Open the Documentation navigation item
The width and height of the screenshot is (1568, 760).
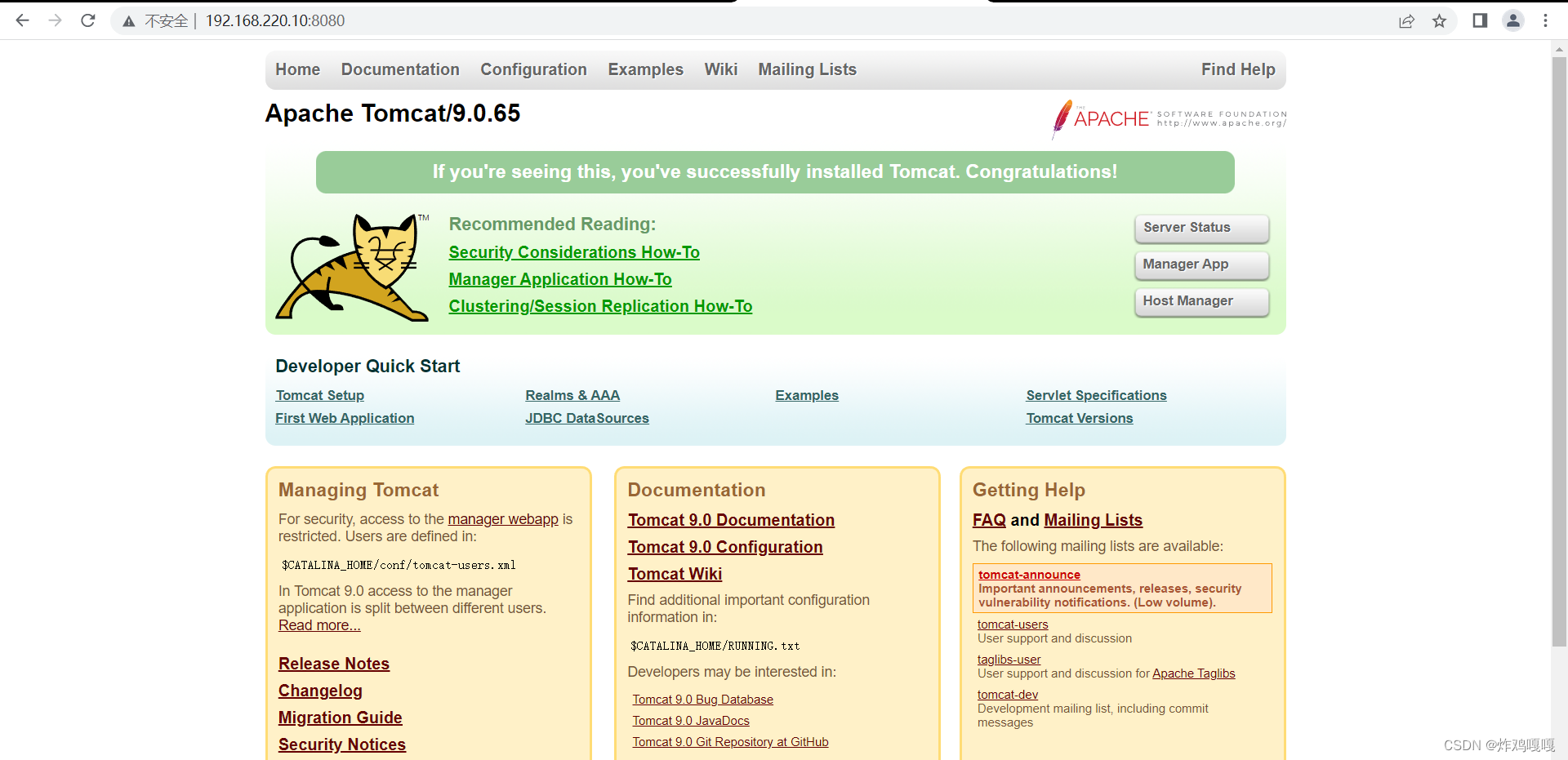(400, 69)
